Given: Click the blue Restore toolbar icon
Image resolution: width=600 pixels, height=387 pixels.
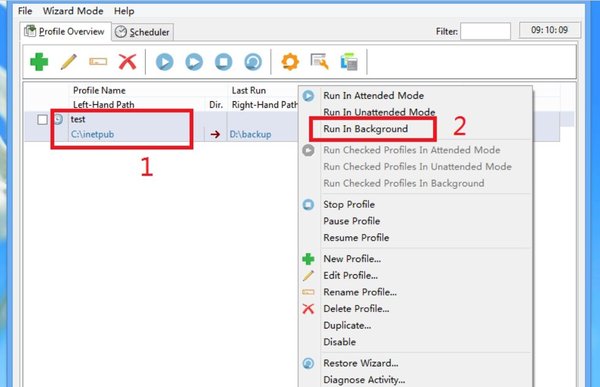Looking at the screenshot, I should coord(253,62).
